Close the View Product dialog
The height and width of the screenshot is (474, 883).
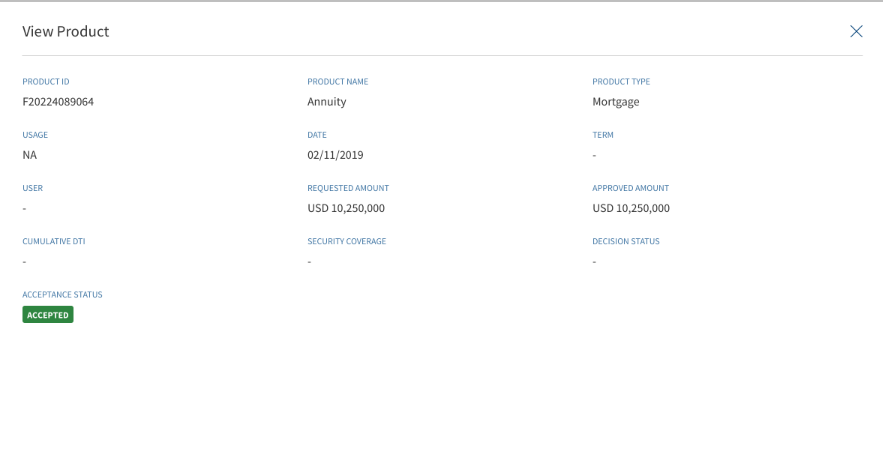coord(856,31)
